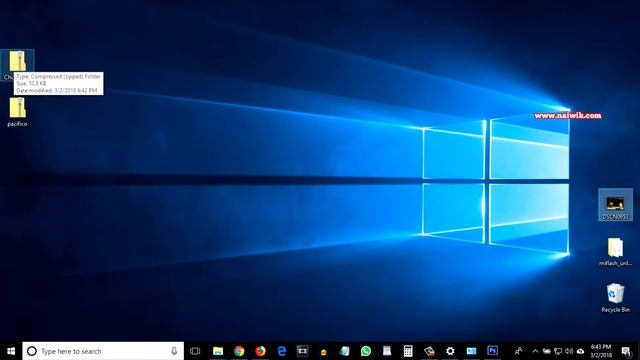Select the Recycle Bin
The height and width of the screenshot is (360, 640).
pos(615,298)
